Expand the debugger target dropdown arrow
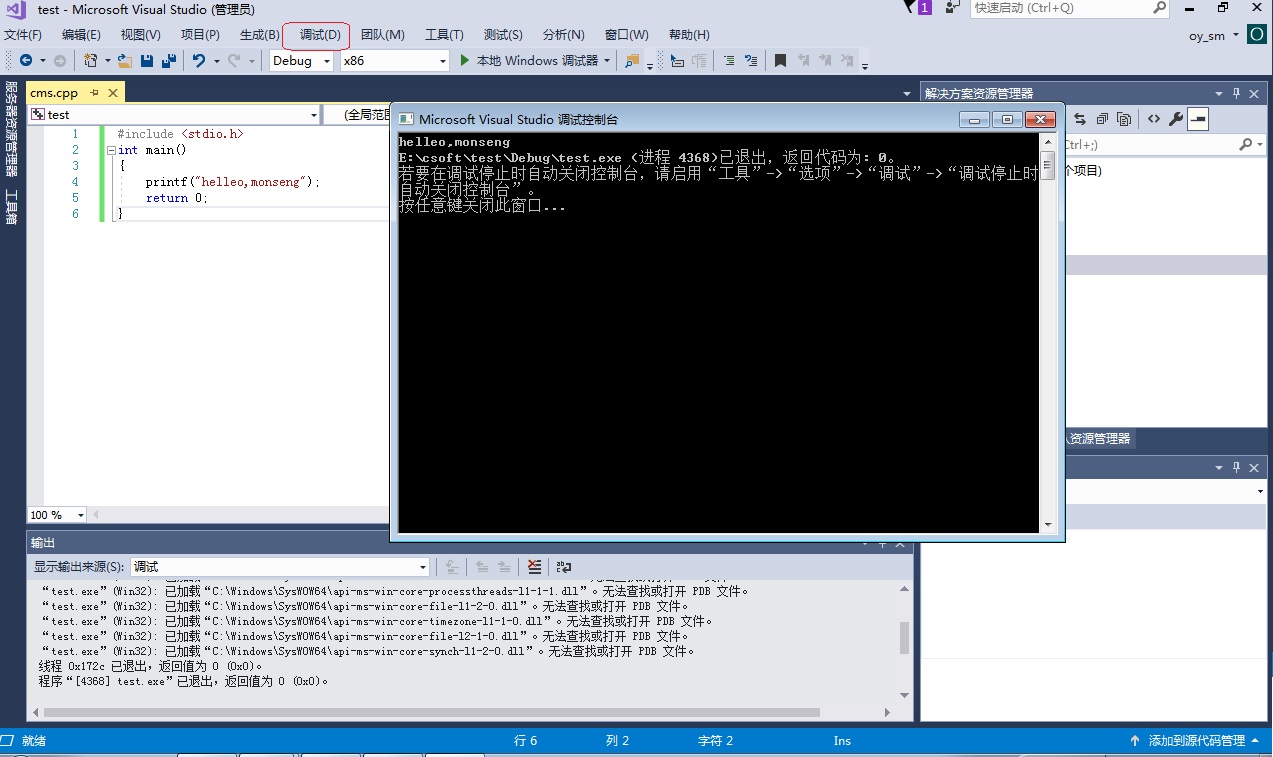1273x757 pixels. point(607,61)
